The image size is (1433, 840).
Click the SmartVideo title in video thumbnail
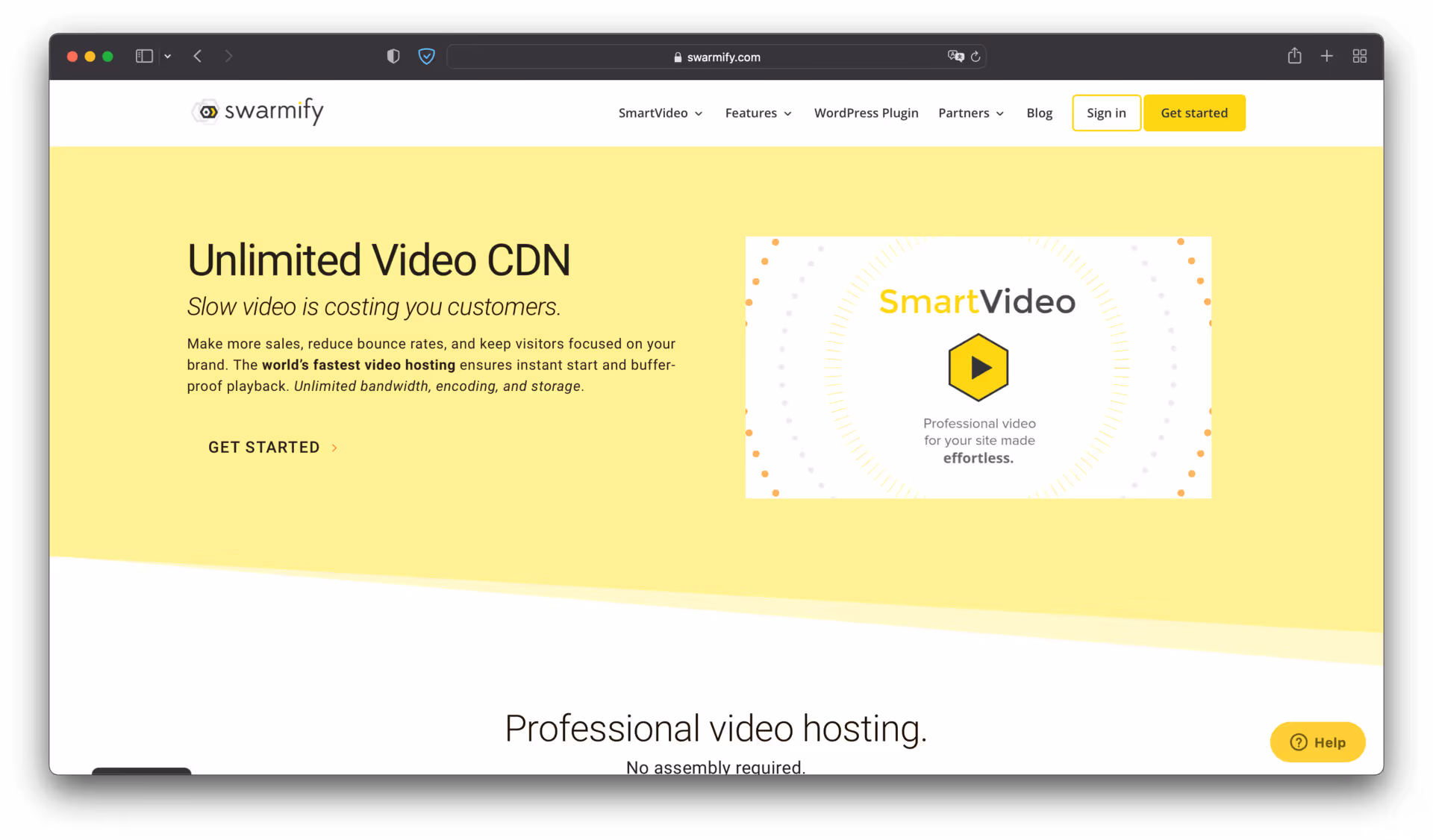point(977,301)
